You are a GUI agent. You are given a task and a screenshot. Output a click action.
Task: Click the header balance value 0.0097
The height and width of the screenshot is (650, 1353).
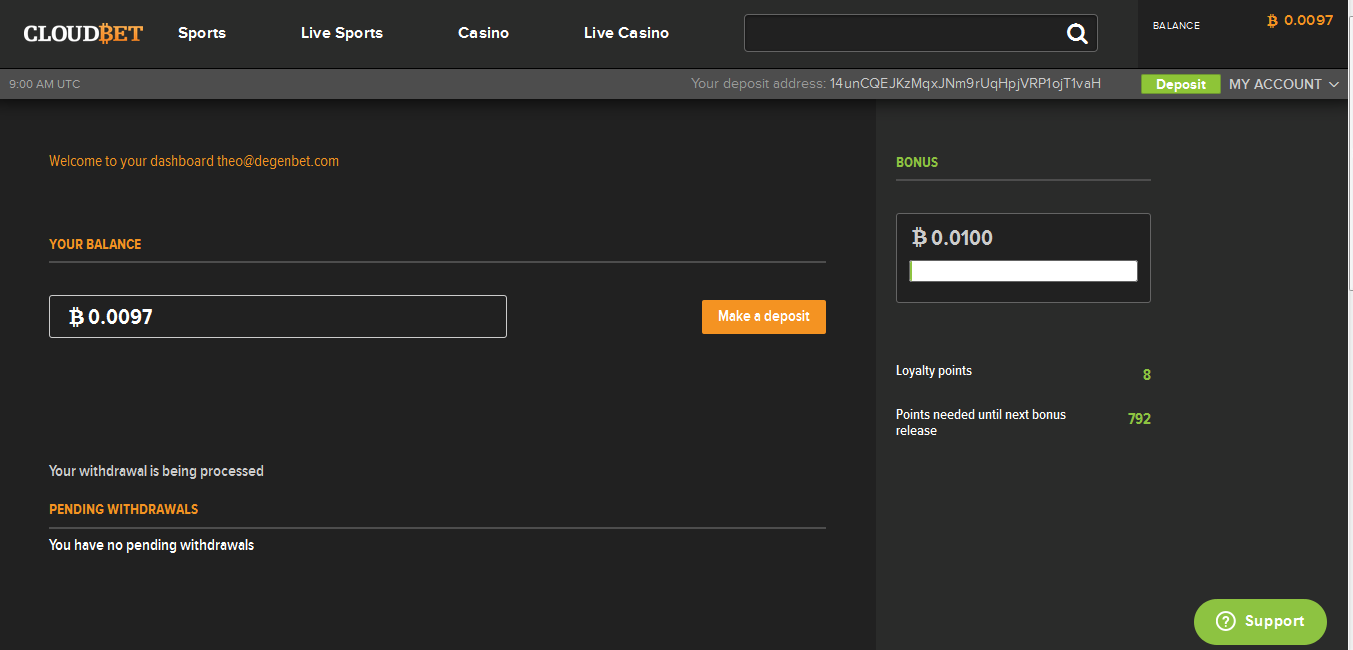(1308, 20)
